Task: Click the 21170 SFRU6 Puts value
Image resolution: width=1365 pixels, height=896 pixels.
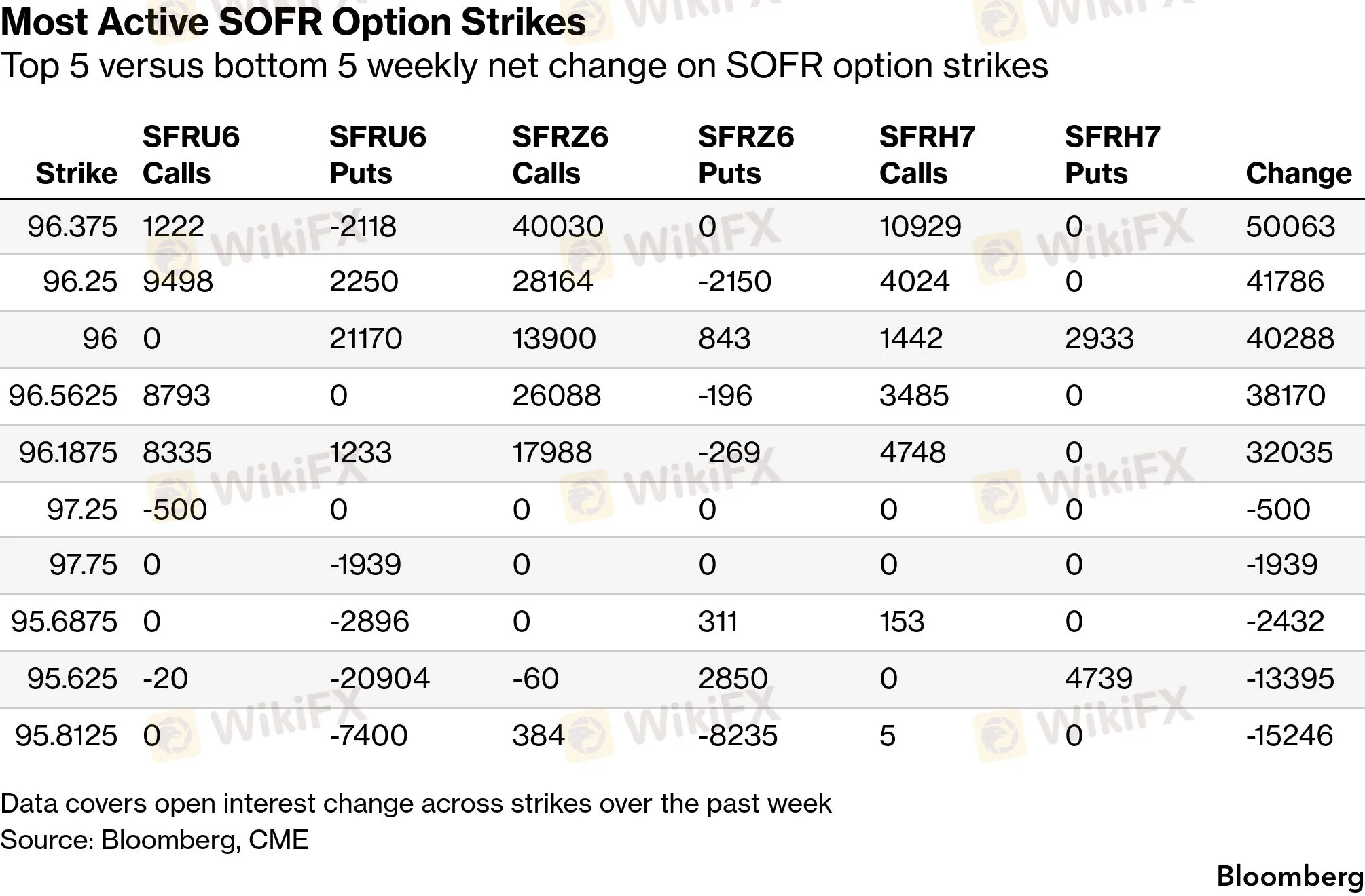Action: coord(366,338)
